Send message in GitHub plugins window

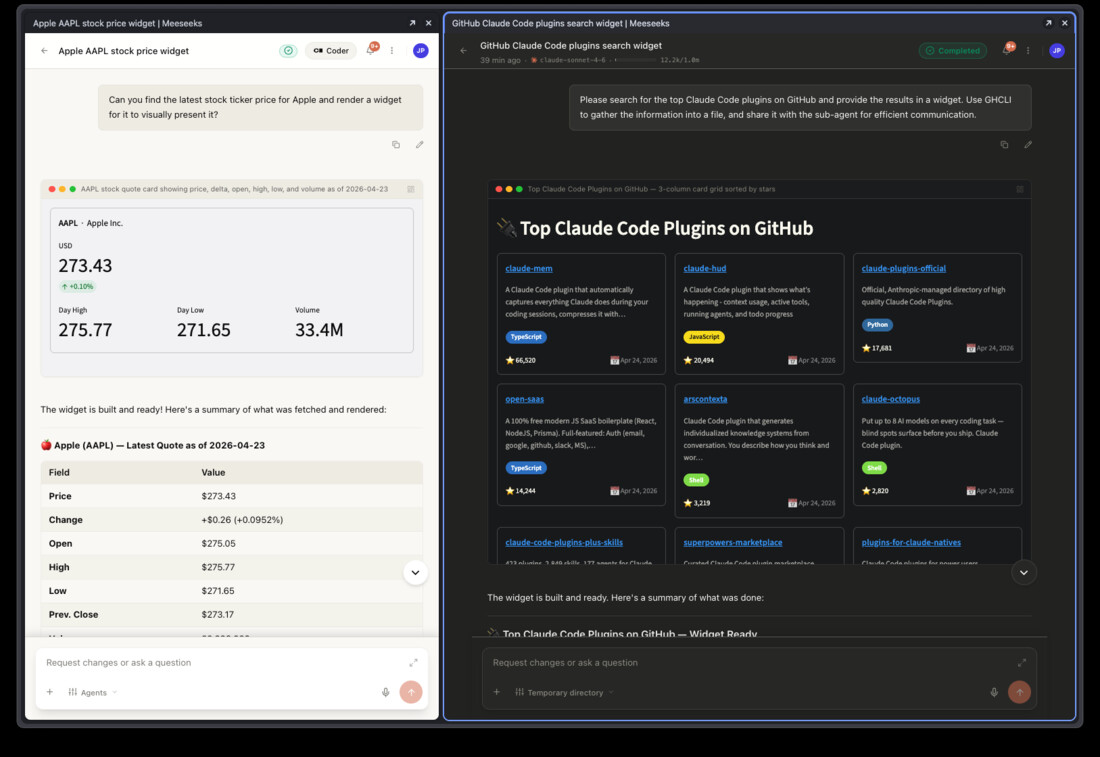tap(1019, 692)
